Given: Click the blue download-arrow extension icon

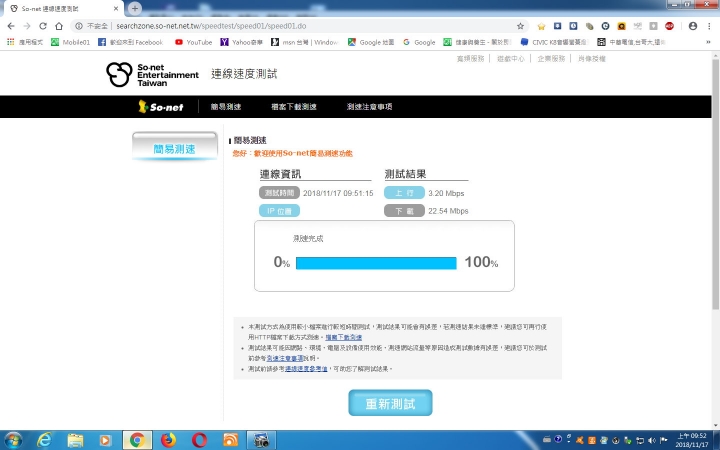Looking at the screenshot, I should (557, 26).
